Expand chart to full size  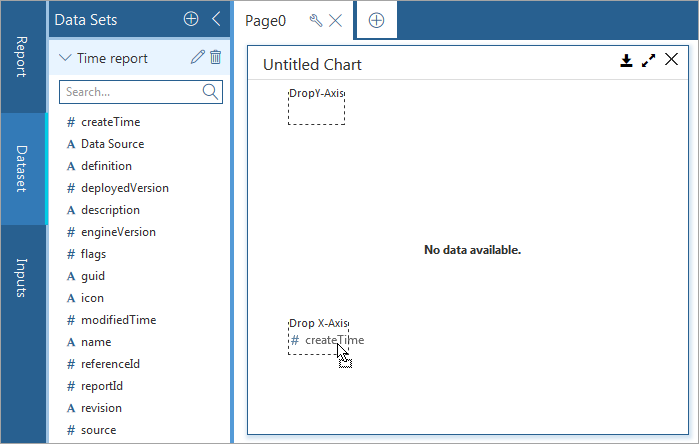pyautogui.click(x=648, y=61)
